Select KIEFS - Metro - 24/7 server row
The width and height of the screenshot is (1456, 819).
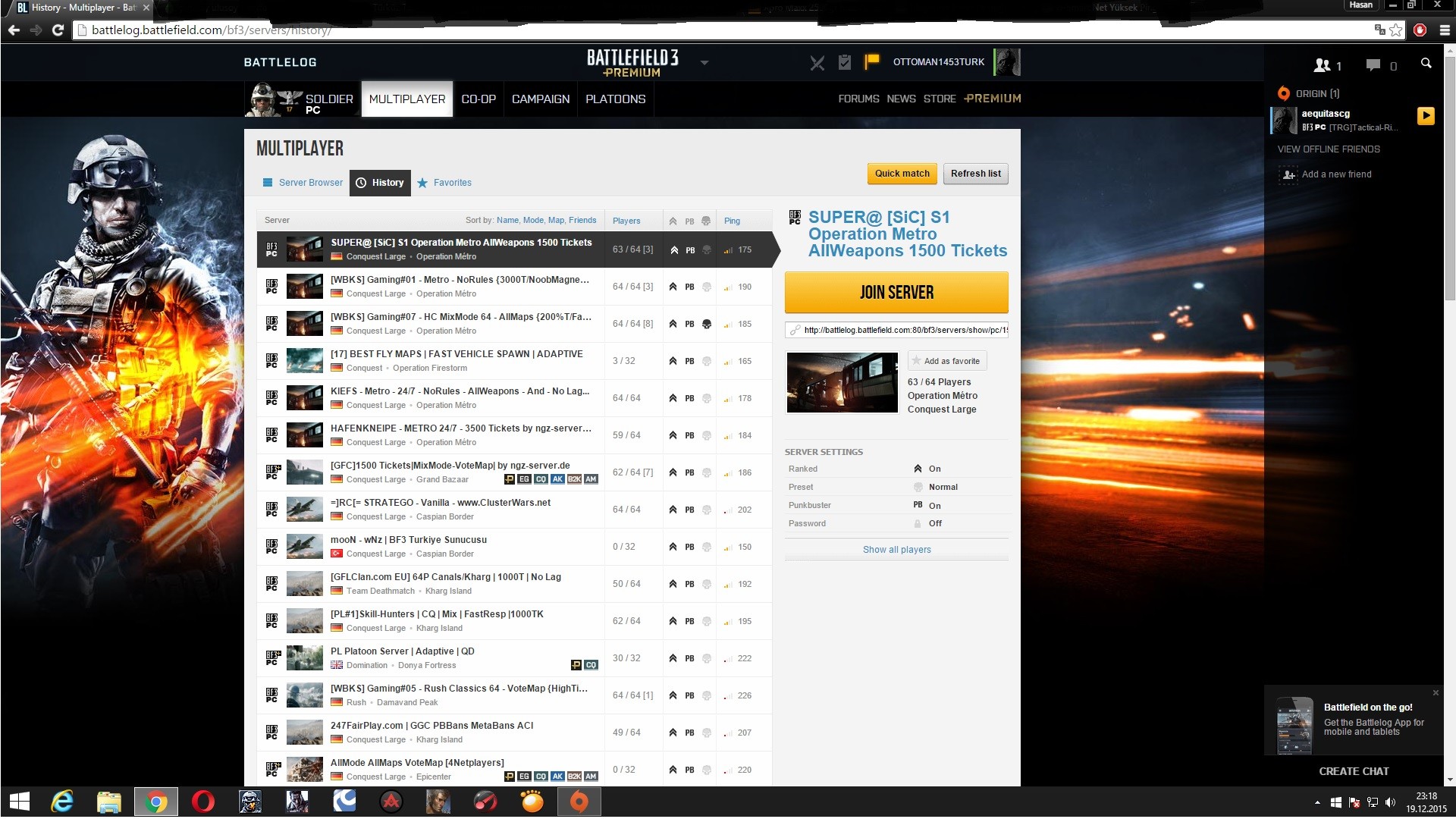(x=514, y=398)
